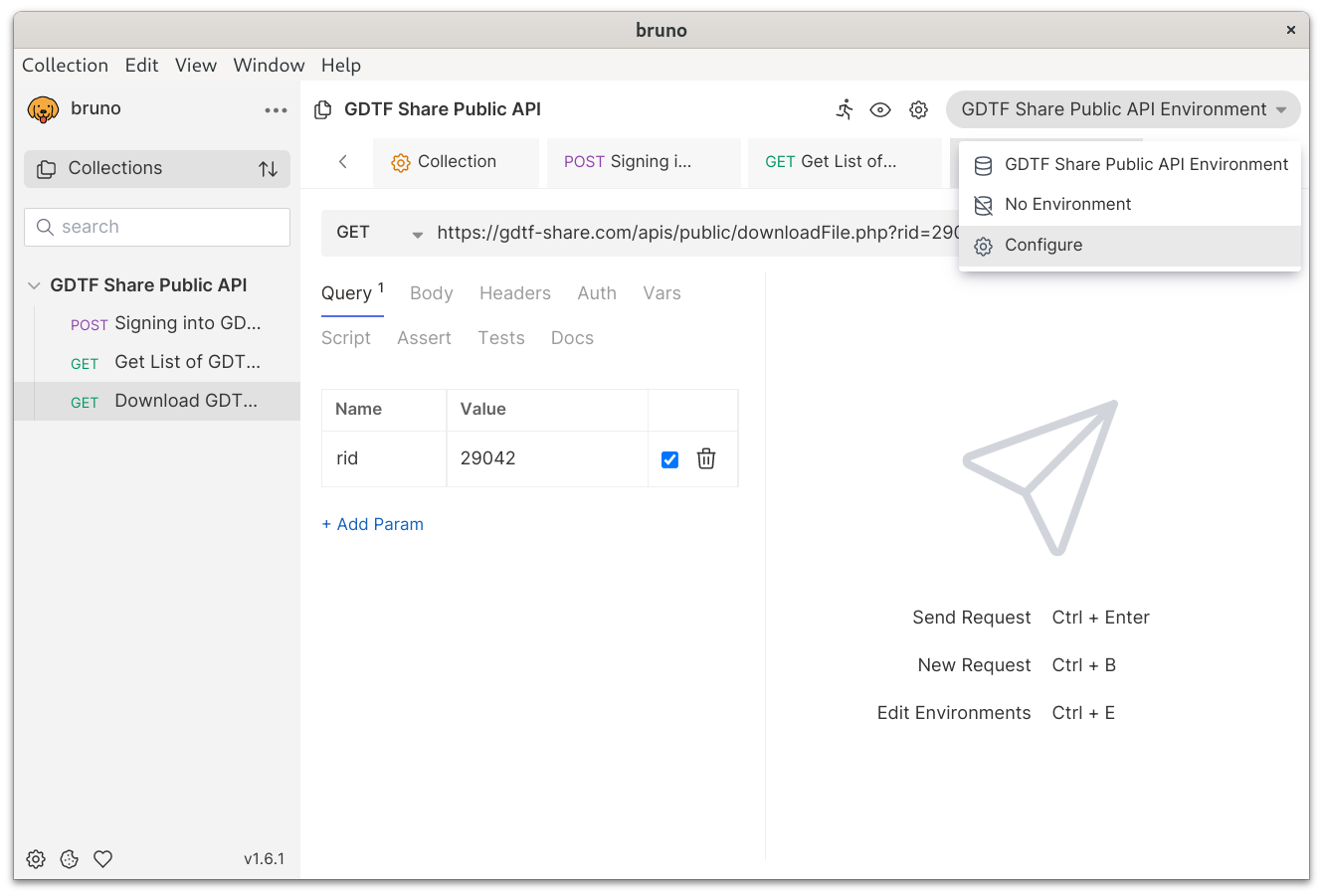Sort collections with the up-down arrows icon

click(268, 169)
